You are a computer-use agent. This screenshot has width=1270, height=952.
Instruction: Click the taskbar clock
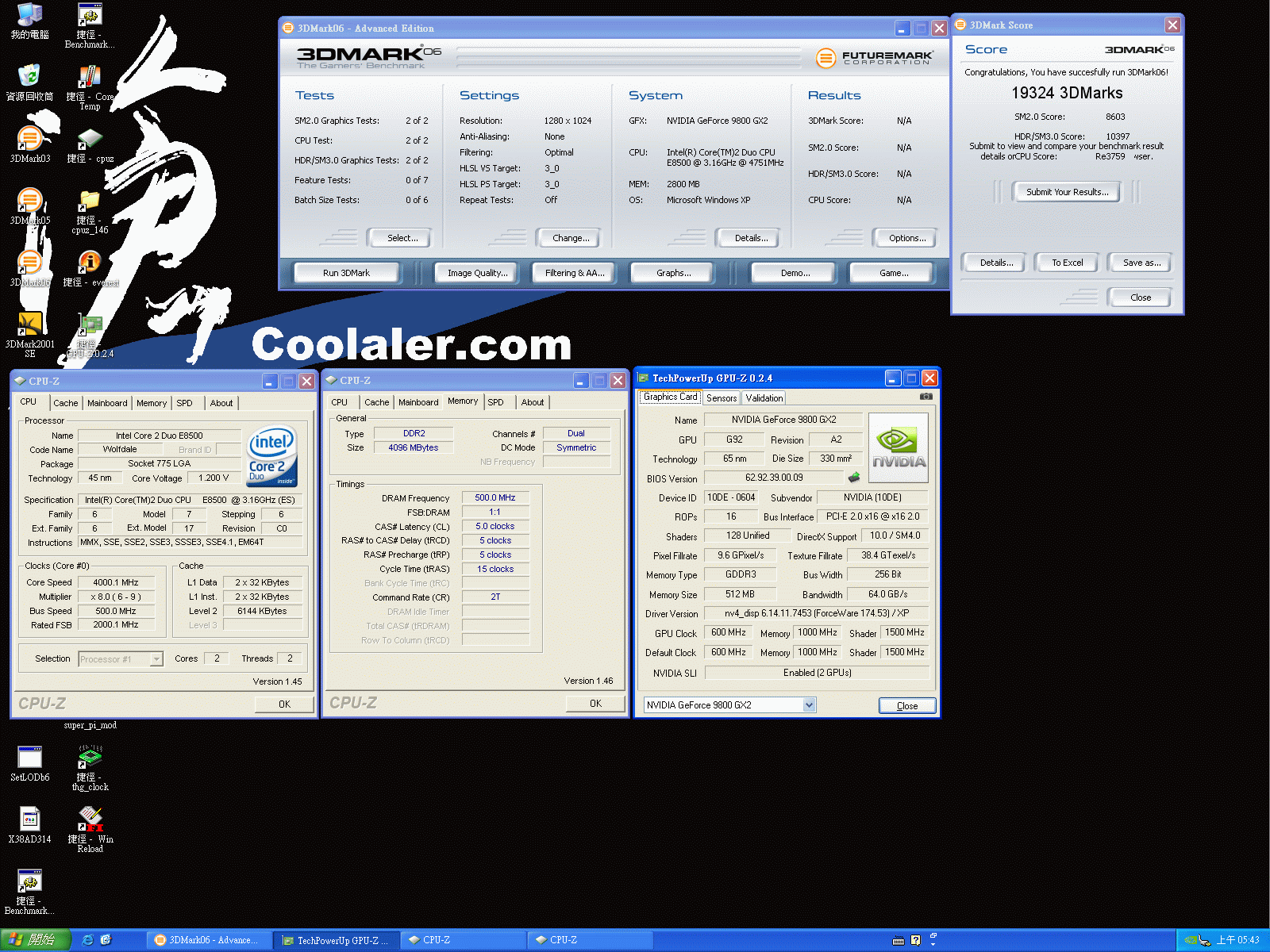[1237, 940]
